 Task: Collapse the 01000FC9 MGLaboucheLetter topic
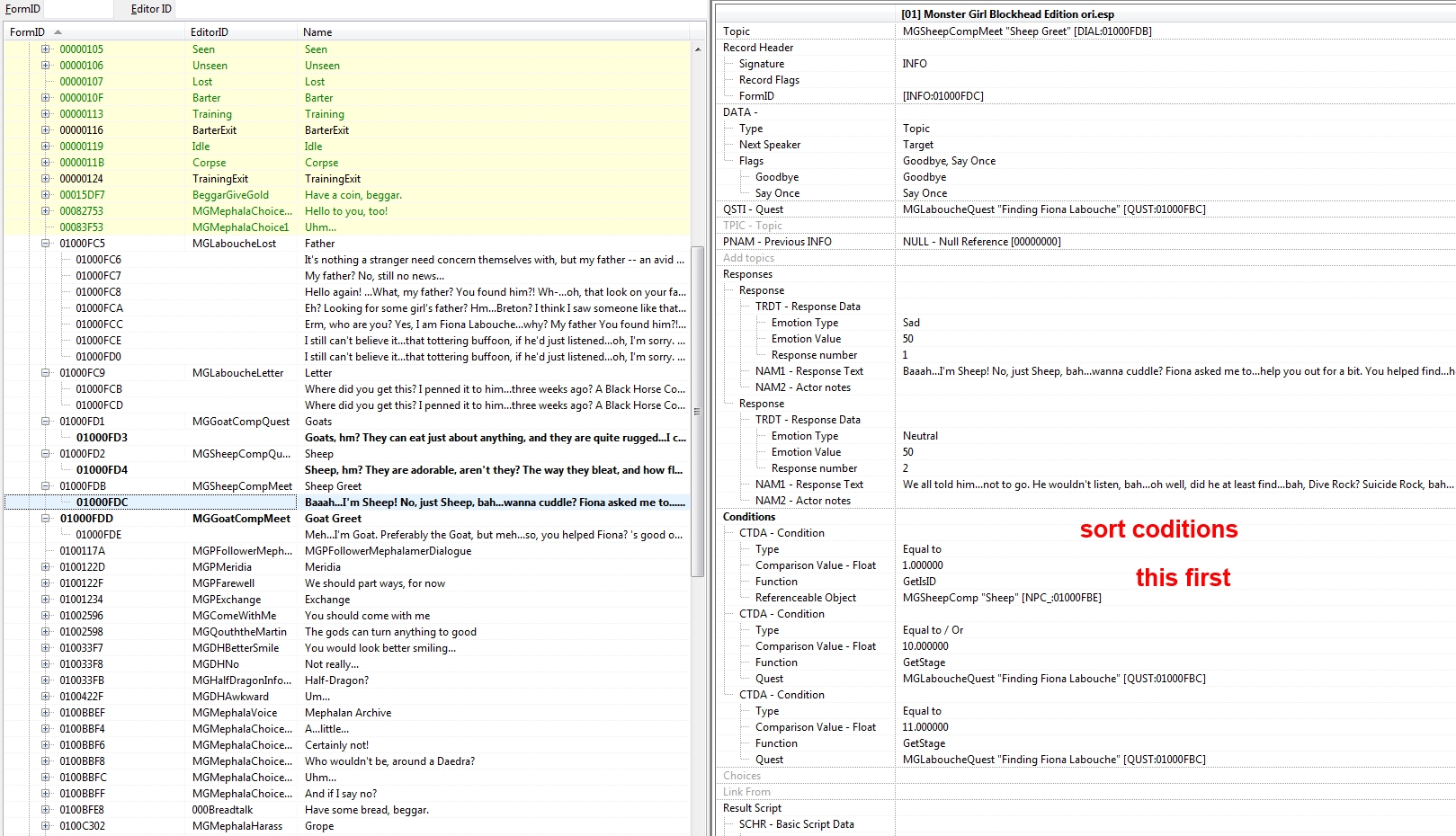(45, 373)
